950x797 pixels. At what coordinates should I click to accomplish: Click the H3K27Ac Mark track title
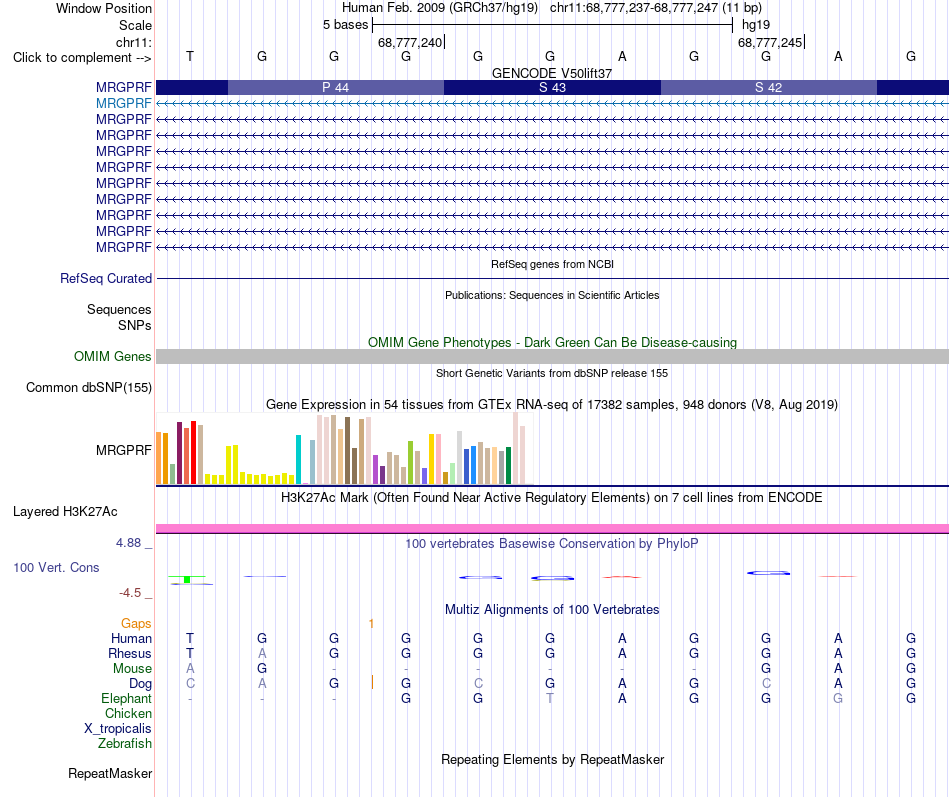[552, 498]
